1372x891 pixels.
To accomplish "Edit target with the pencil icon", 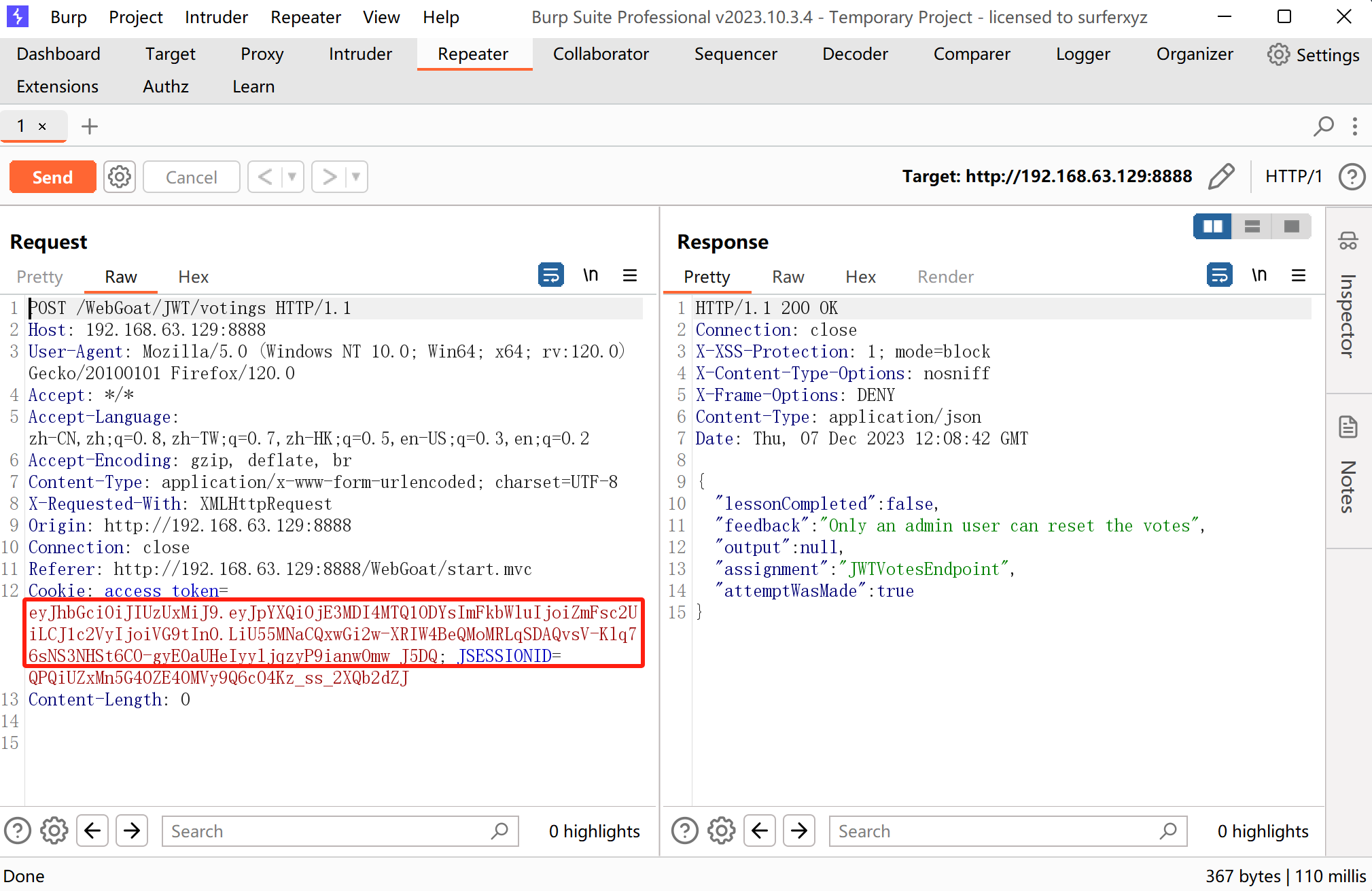I will coord(1221,177).
